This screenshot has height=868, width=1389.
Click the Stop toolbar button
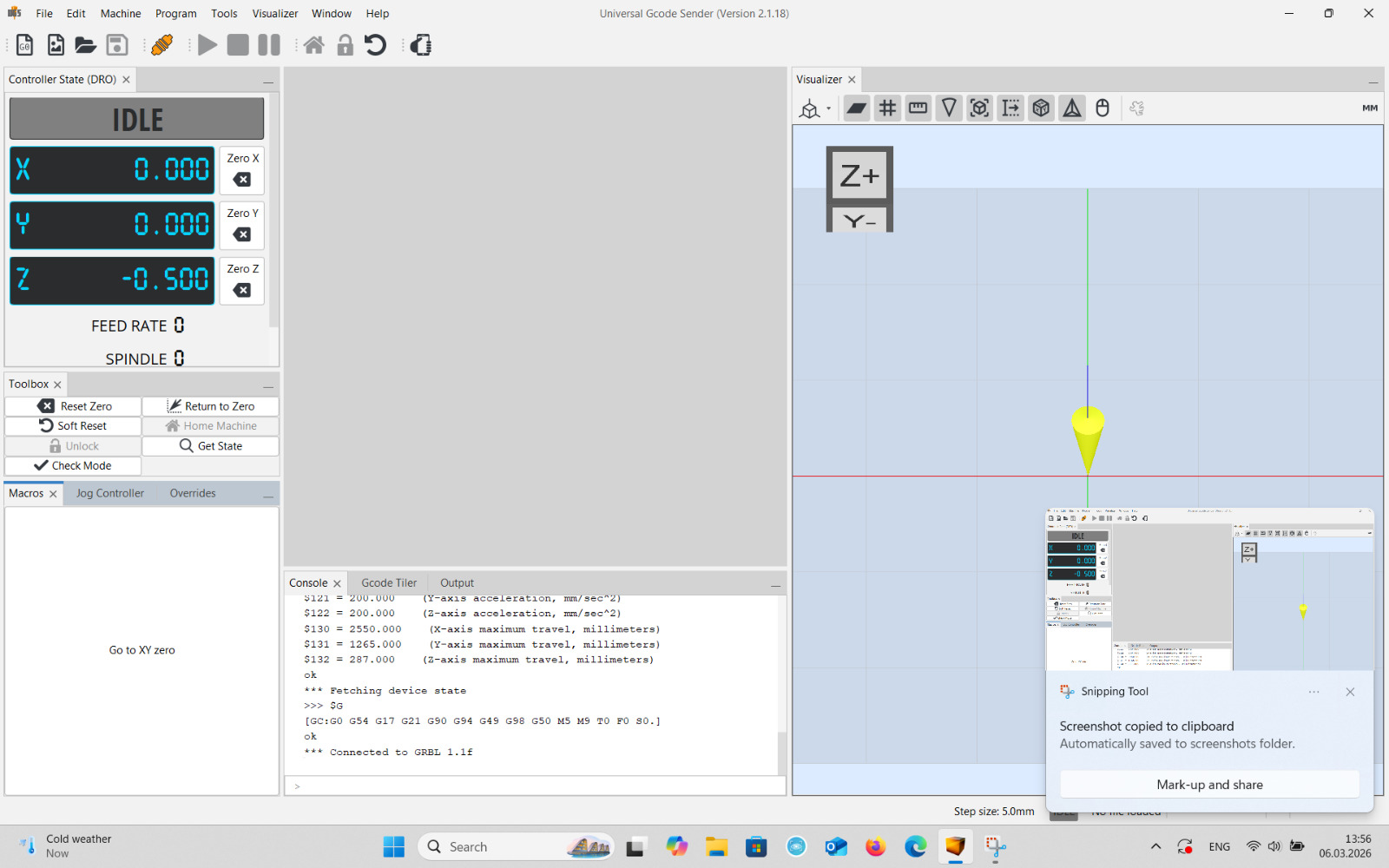point(238,45)
